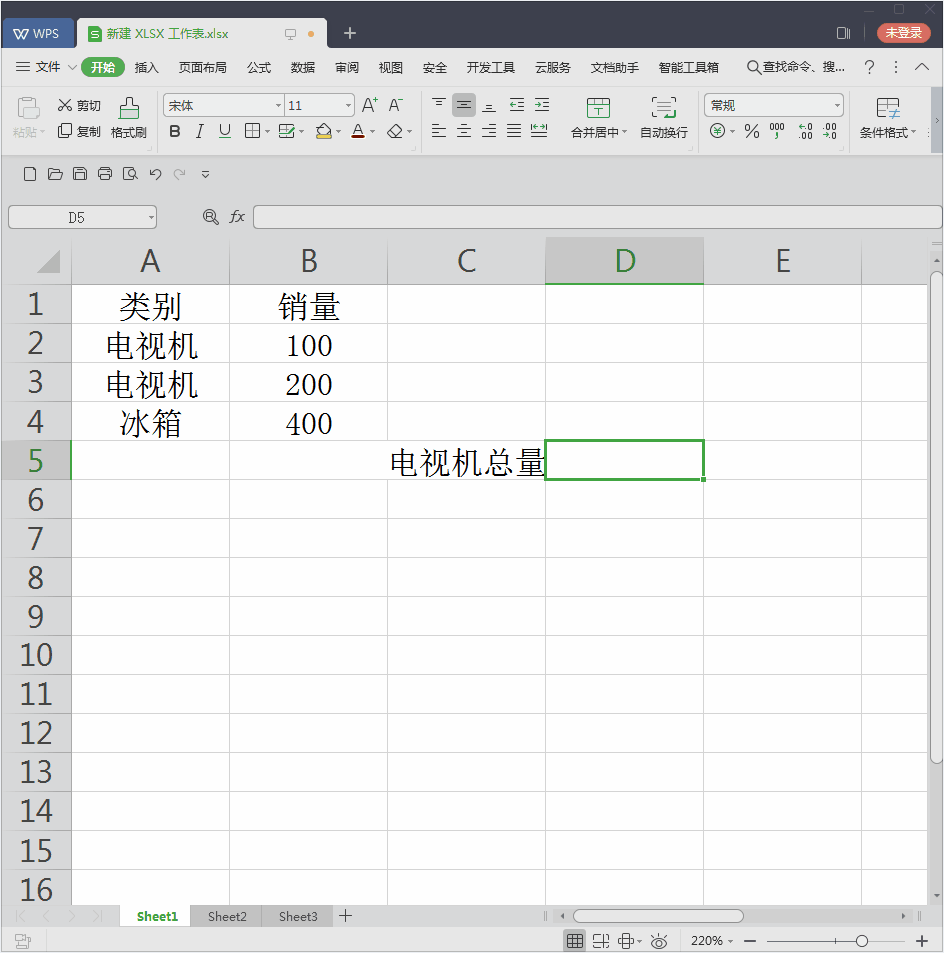
Task: Click the Copy (复制) icon
Action: pos(64,131)
